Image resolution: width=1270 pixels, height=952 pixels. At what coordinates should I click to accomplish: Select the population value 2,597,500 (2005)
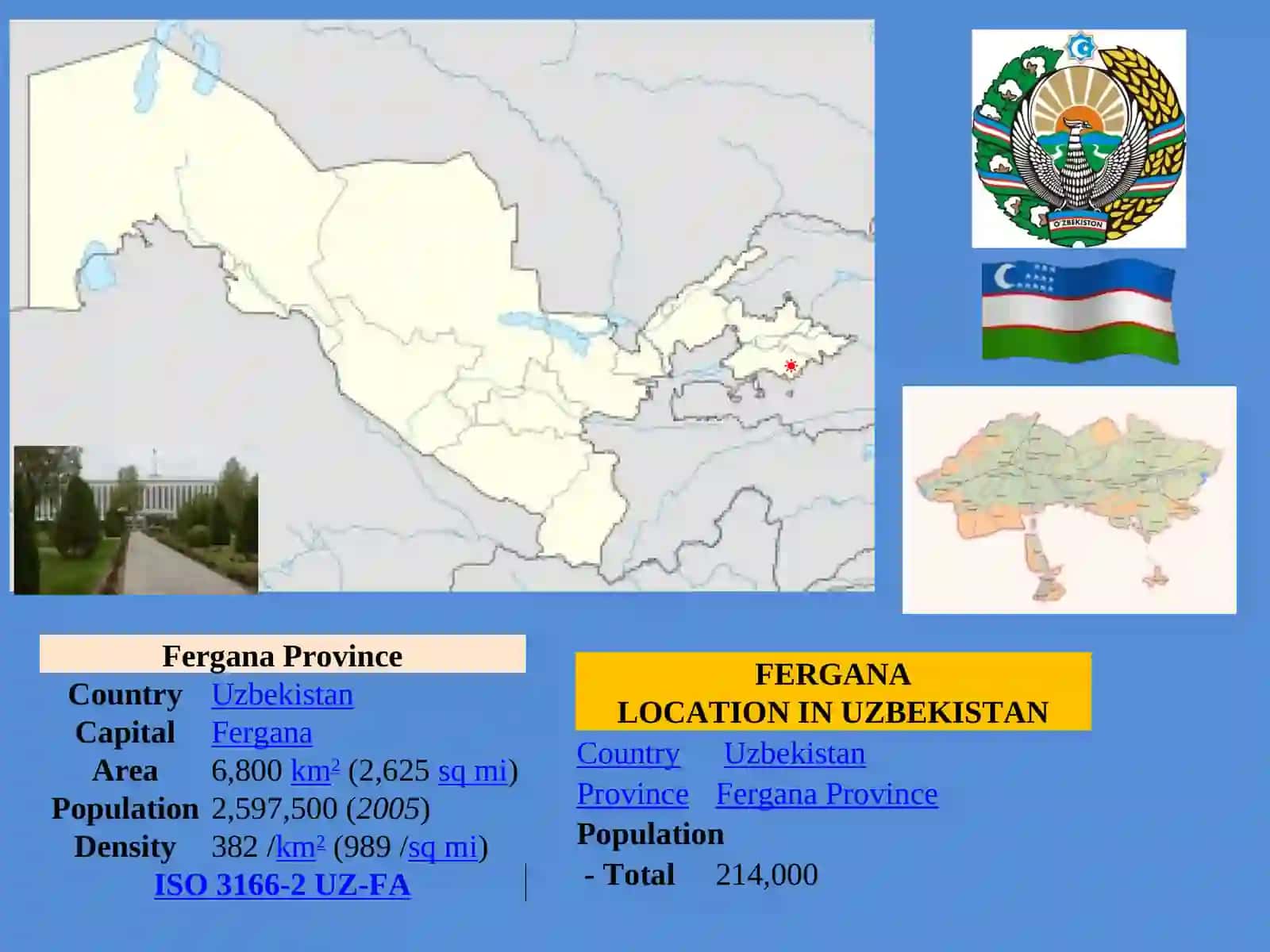click(321, 809)
